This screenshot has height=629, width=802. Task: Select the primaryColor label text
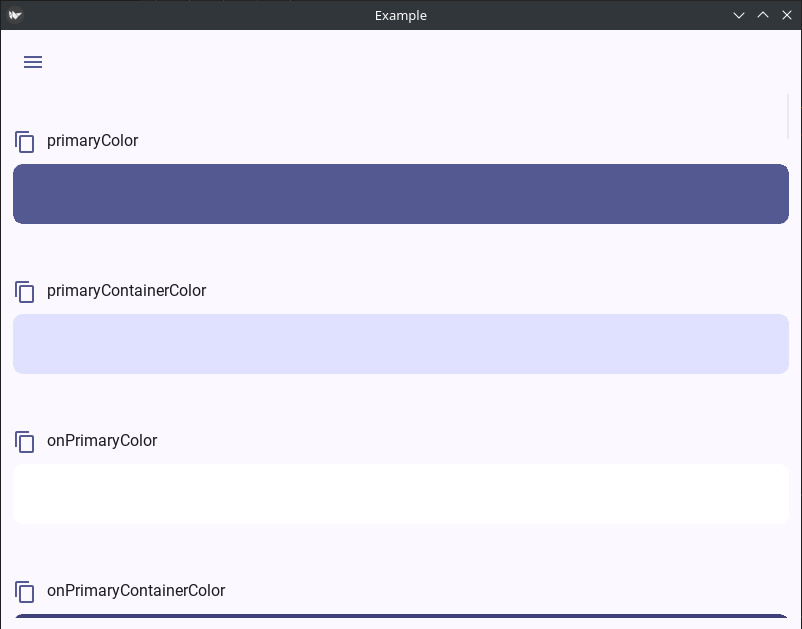click(x=93, y=141)
